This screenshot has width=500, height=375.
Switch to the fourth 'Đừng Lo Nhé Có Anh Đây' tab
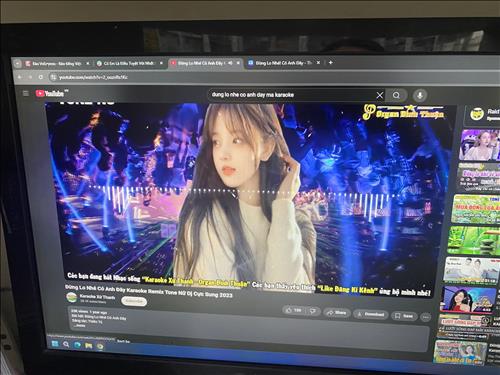tap(284, 63)
